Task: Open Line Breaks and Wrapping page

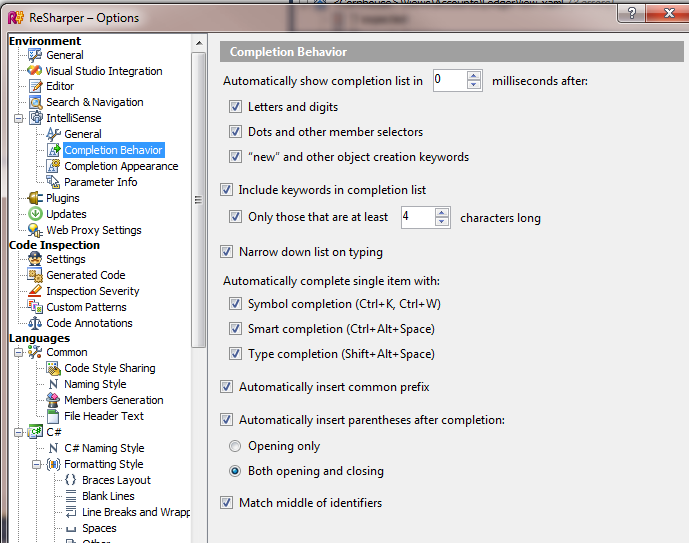Action: (x=136, y=512)
